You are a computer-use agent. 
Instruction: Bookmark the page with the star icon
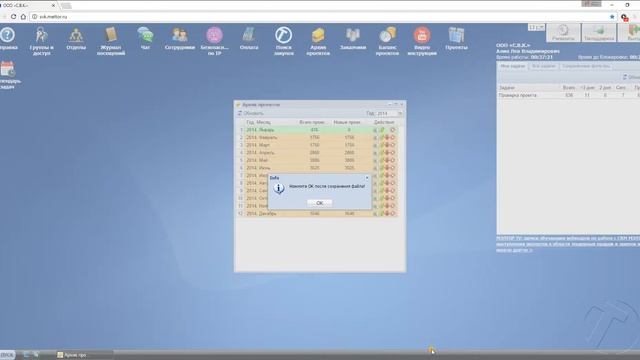pos(612,17)
